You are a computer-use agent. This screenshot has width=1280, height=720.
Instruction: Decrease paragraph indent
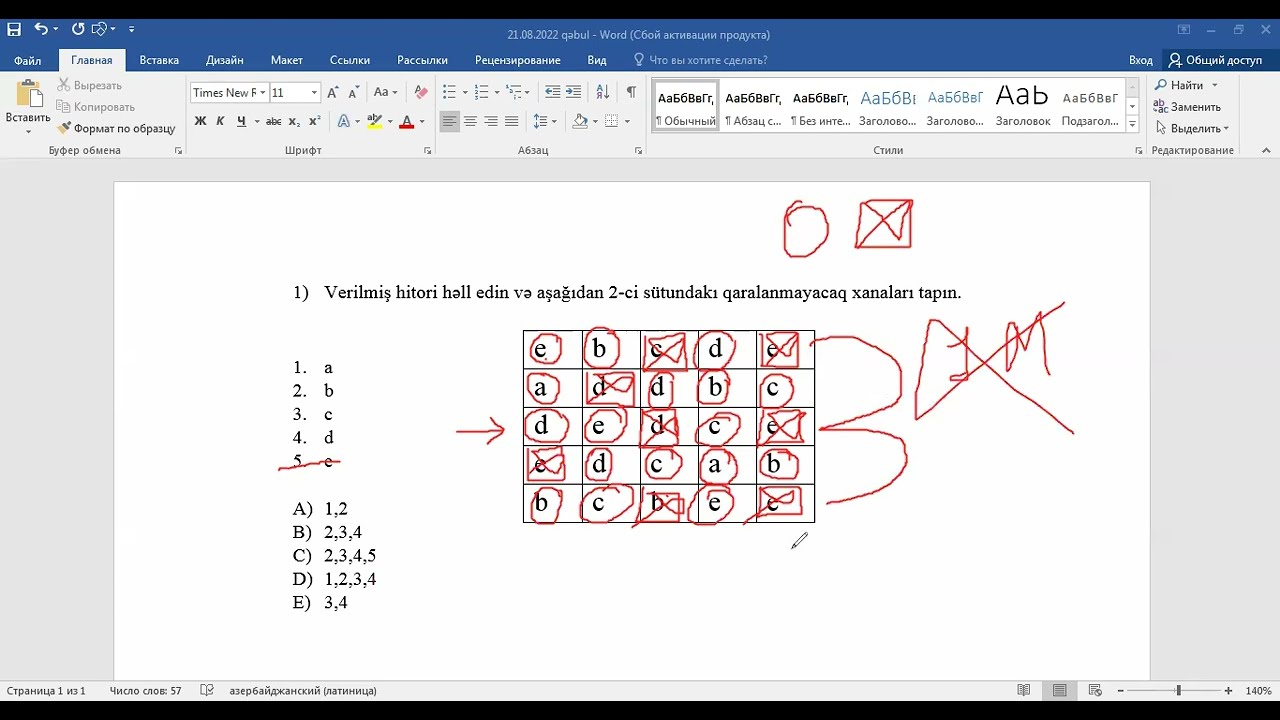[x=552, y=92]
